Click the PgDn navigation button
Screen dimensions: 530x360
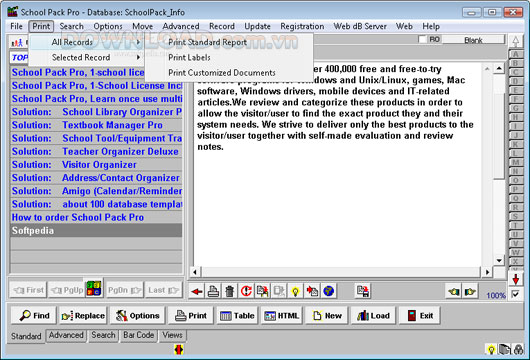[x=124, y=290]
